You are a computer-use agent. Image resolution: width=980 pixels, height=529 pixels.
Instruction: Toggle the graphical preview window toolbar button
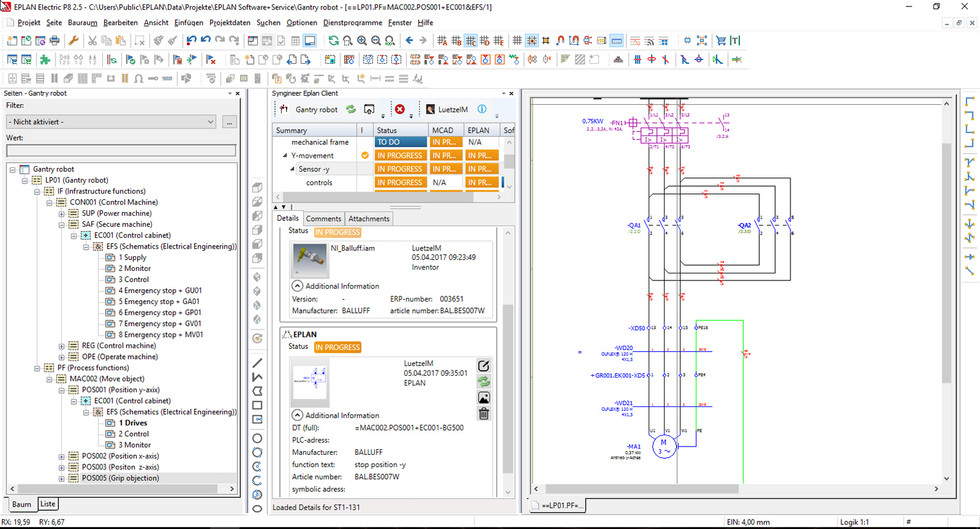[x=309, y=41]
